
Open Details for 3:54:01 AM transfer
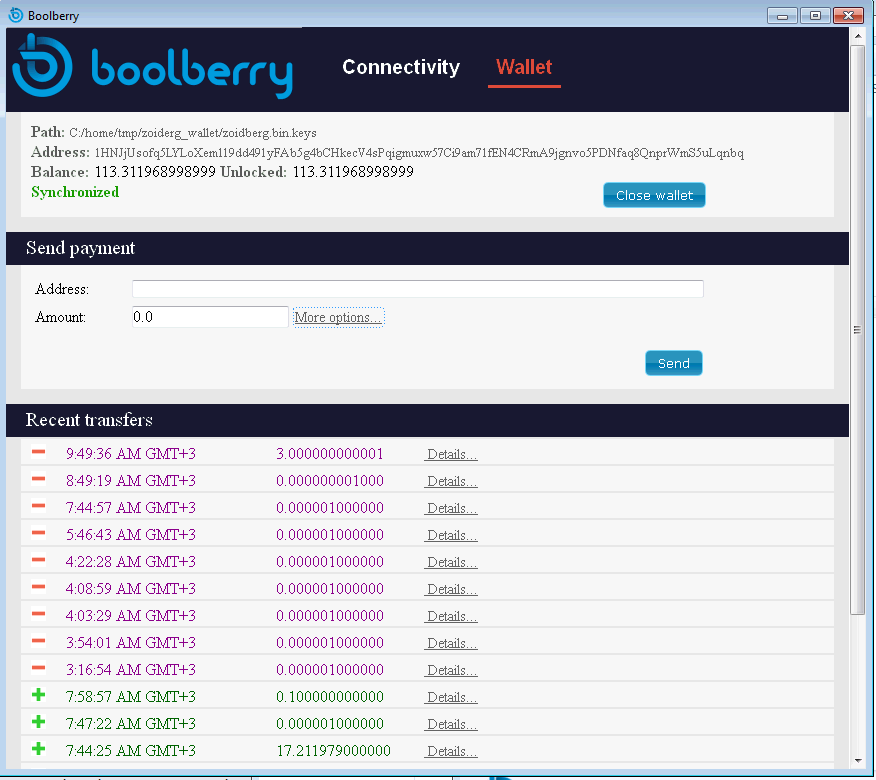[x=451, y=643]
